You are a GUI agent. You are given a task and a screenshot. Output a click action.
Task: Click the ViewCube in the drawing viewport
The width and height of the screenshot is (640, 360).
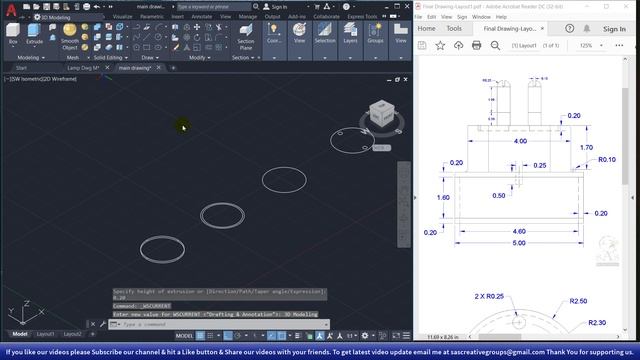pos(382,114)
